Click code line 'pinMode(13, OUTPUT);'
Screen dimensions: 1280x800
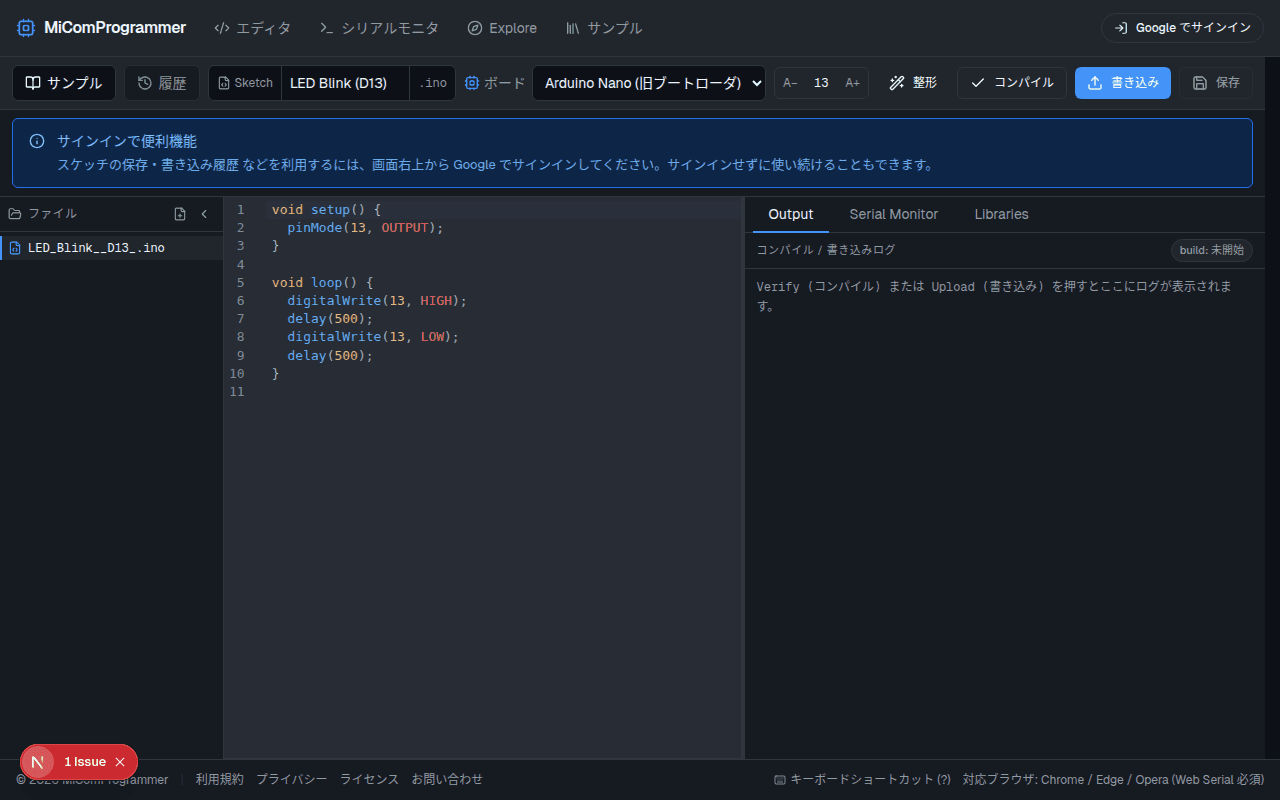coord(365,228)
